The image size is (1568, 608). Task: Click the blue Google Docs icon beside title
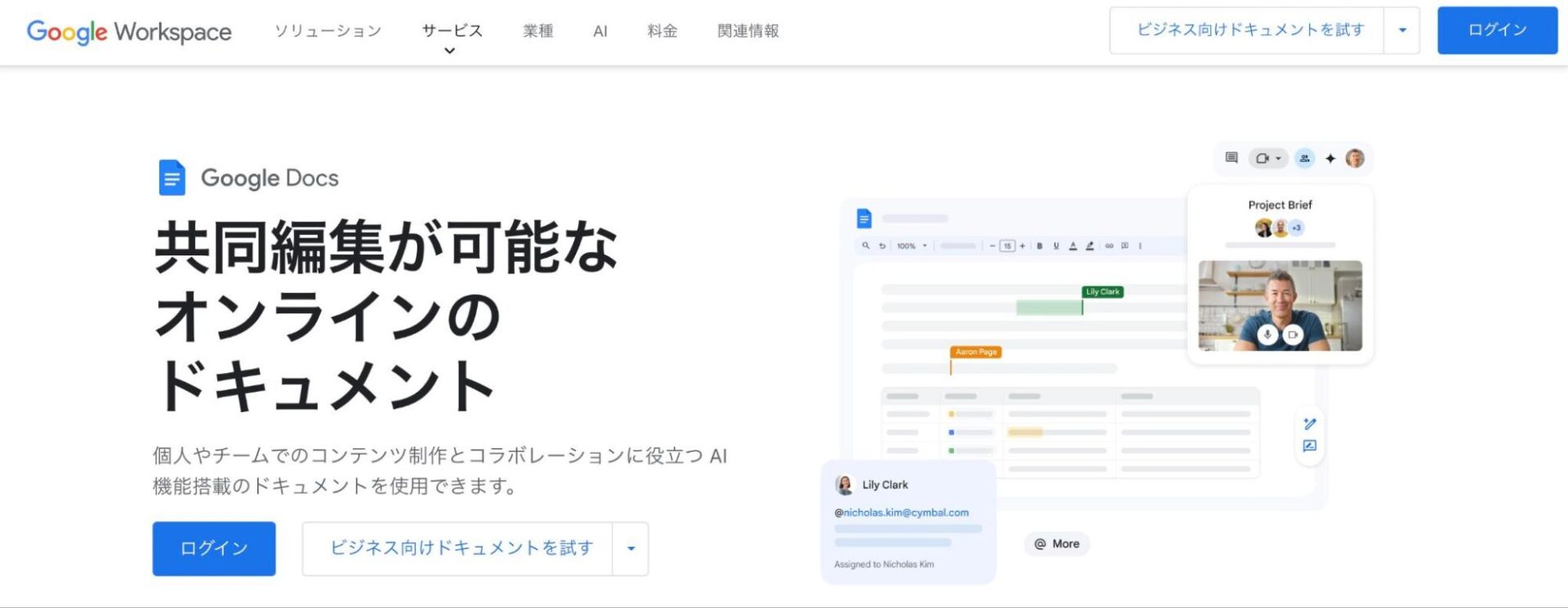point(171,177)
